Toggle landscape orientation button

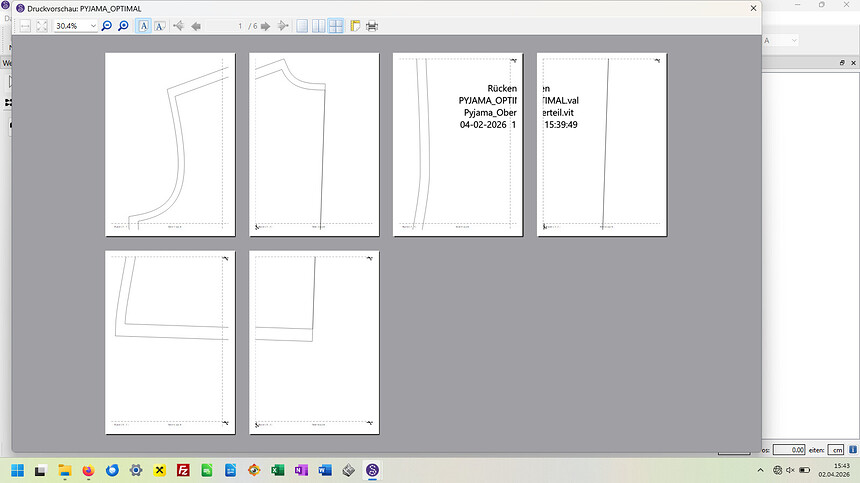pos(159,25)
